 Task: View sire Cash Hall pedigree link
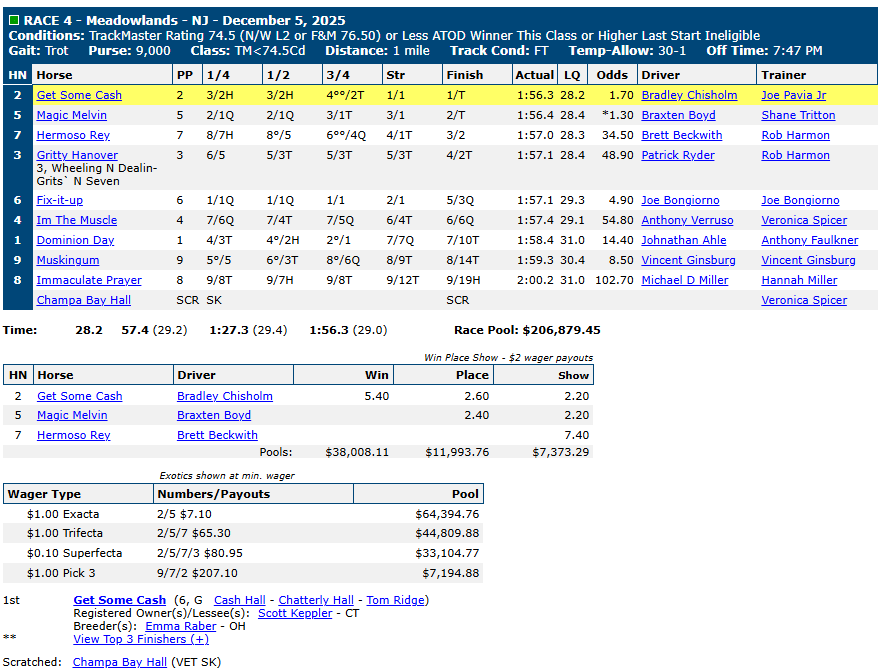click(x=240, y=600)
